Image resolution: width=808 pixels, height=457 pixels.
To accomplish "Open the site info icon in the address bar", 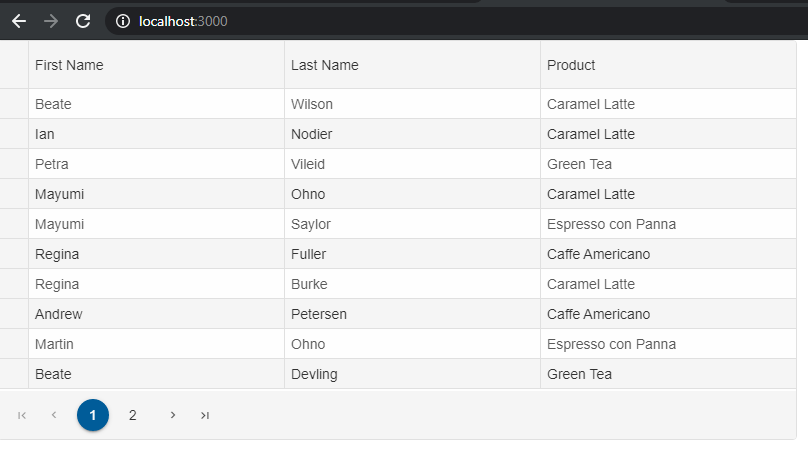I will point(123,21).
